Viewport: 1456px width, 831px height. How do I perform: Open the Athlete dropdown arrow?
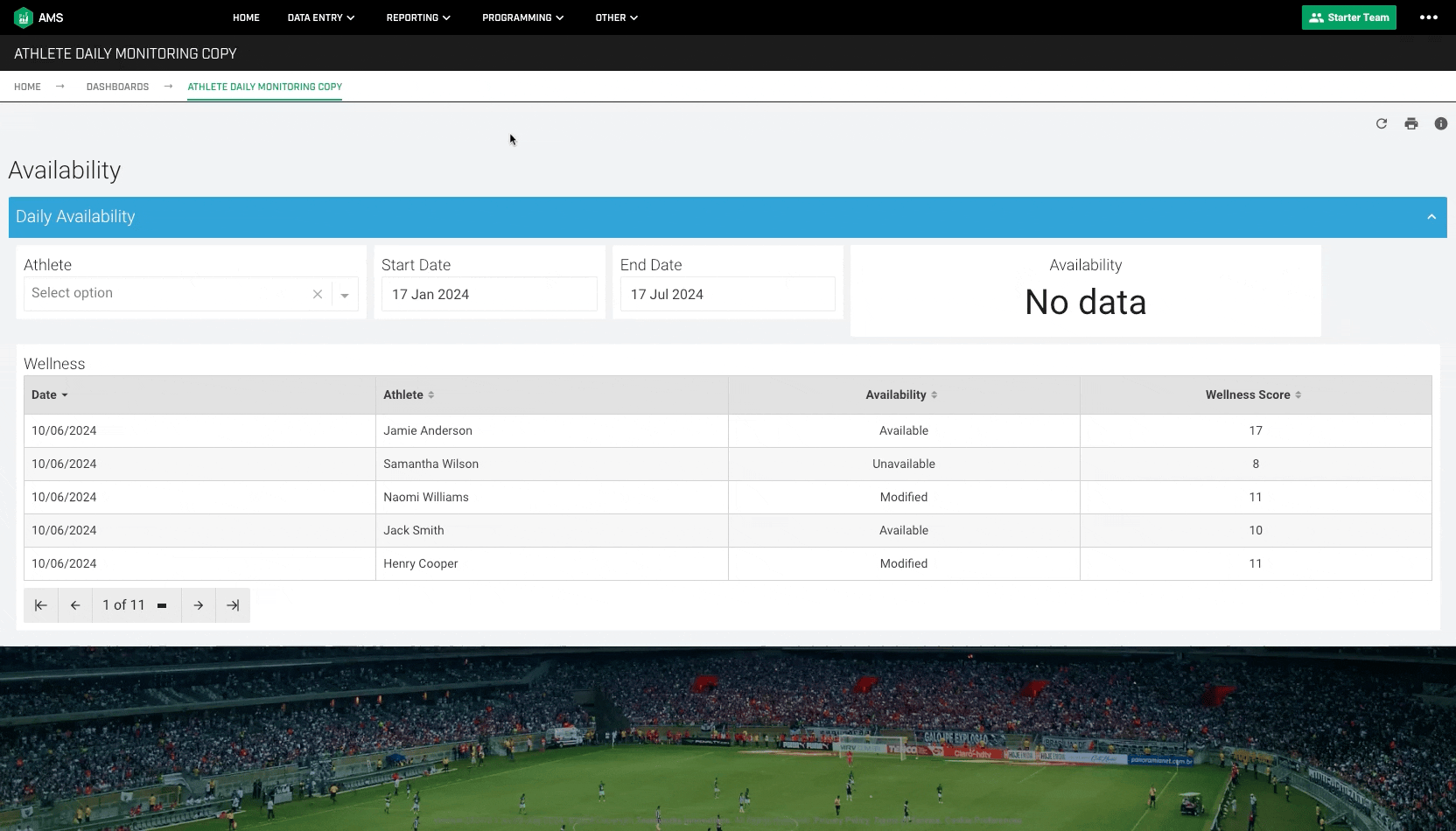point(345,295)
